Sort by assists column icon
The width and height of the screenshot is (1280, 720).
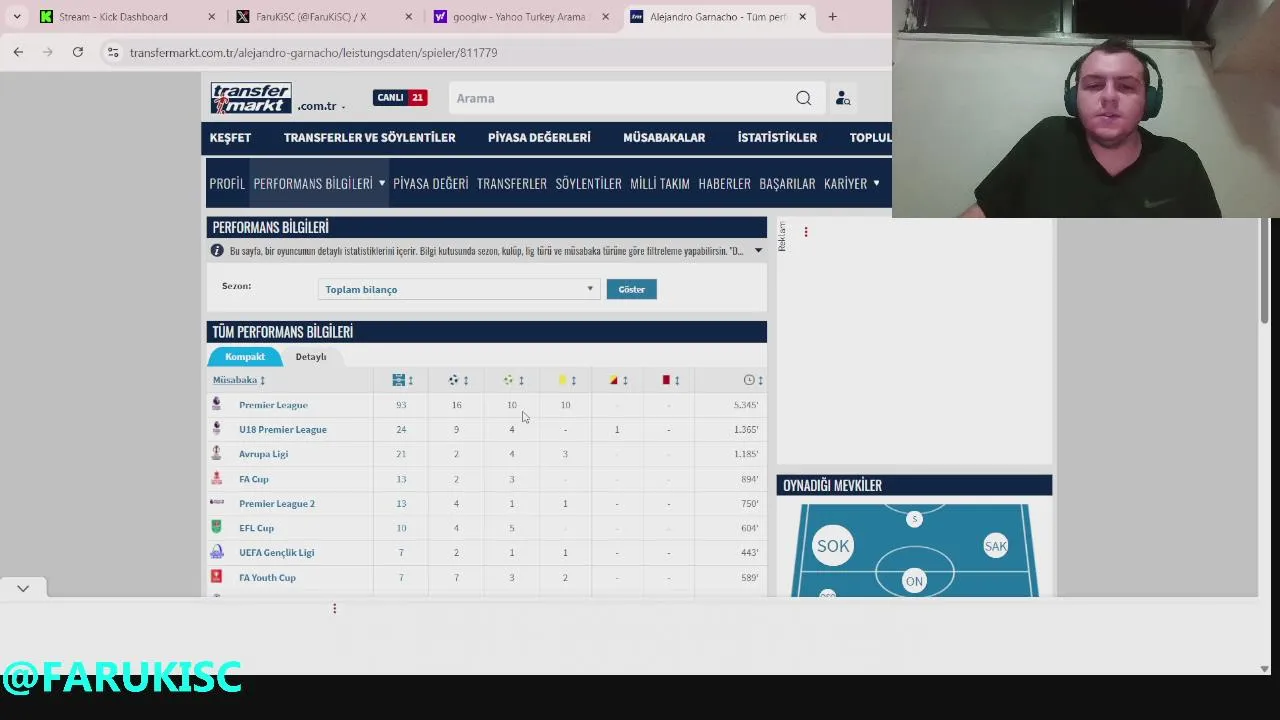coord(509,380)
